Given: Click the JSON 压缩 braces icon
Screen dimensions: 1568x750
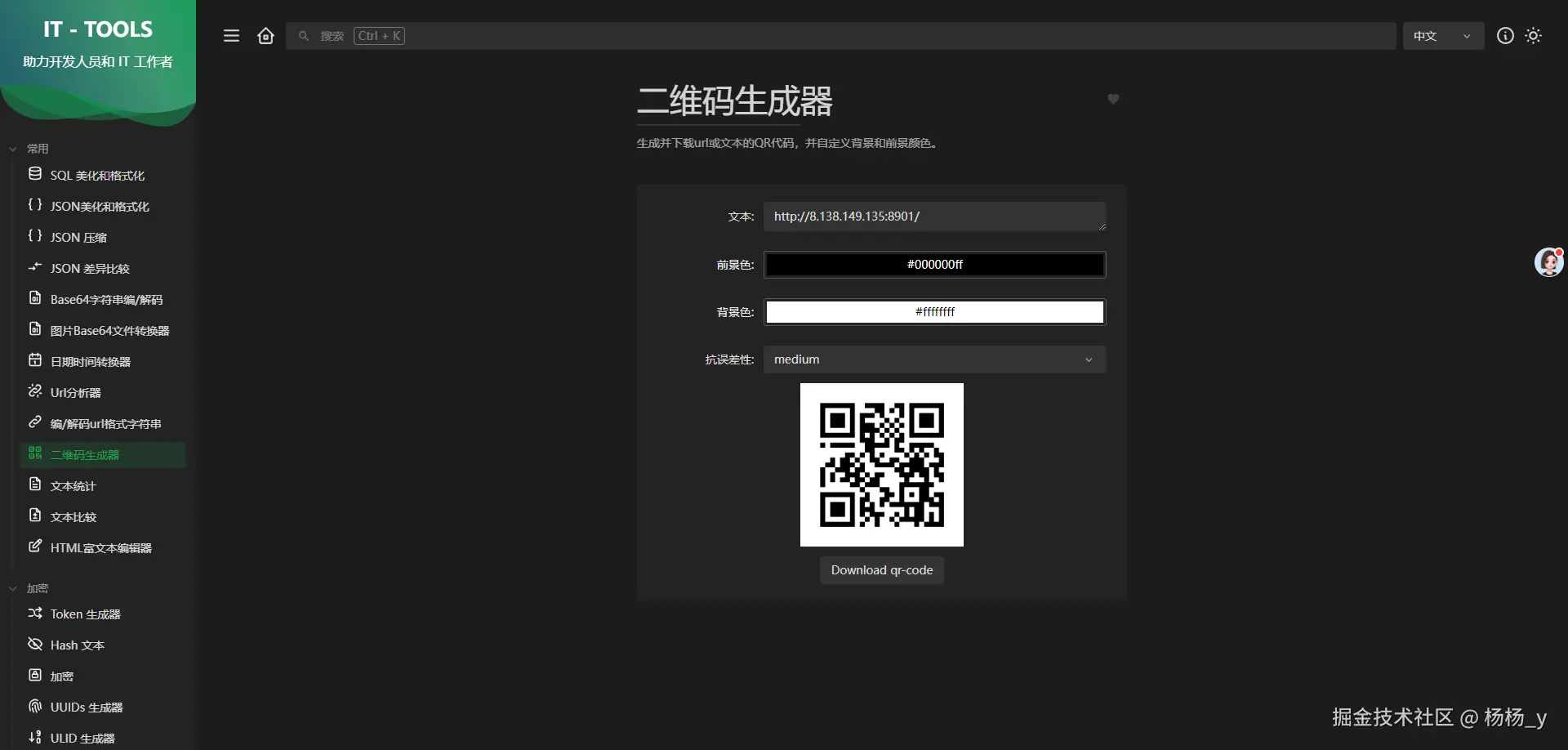Looking at the screenshot, I should pyautogui.click(x=35, y=236).
